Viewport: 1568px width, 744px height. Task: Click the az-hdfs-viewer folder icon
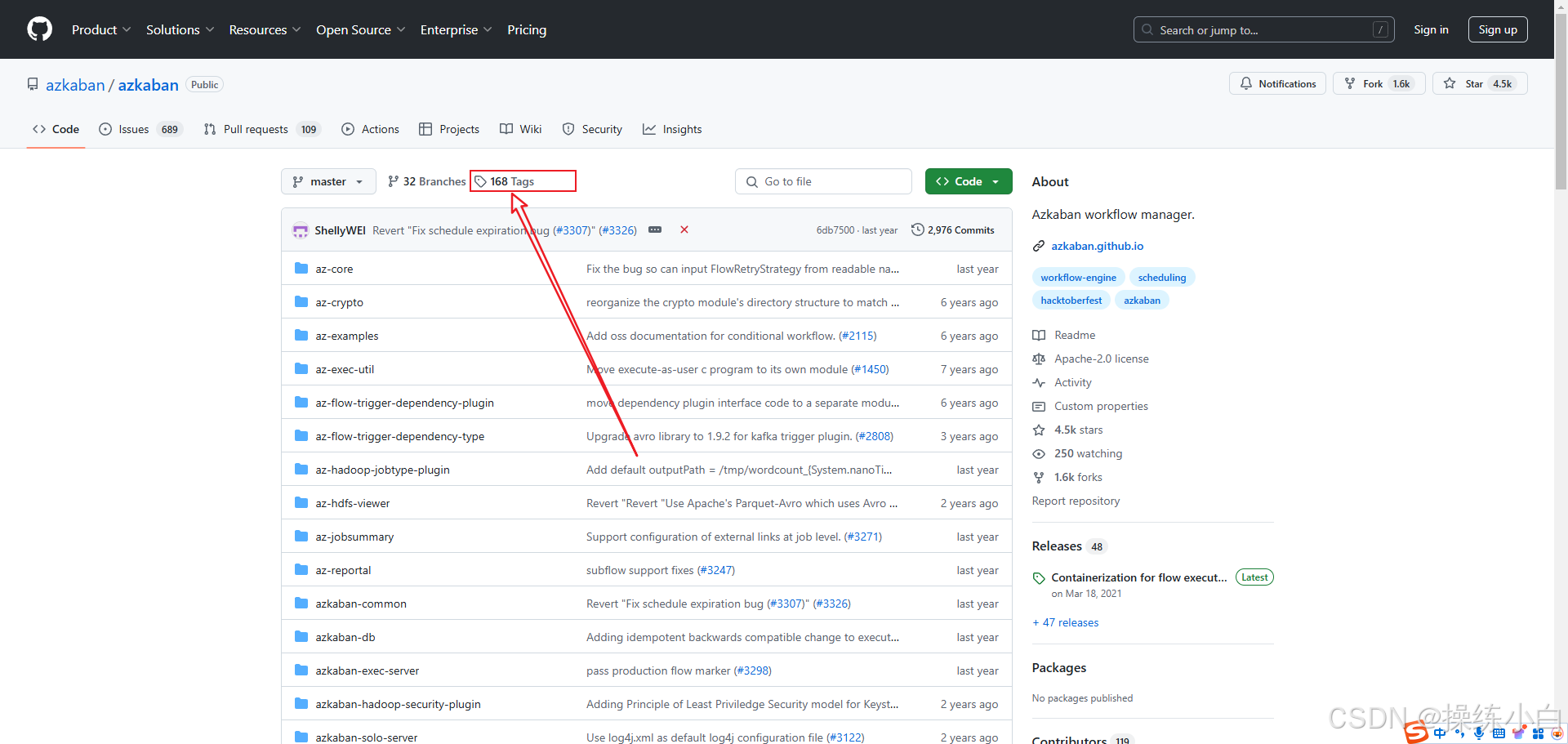[301, 503]
